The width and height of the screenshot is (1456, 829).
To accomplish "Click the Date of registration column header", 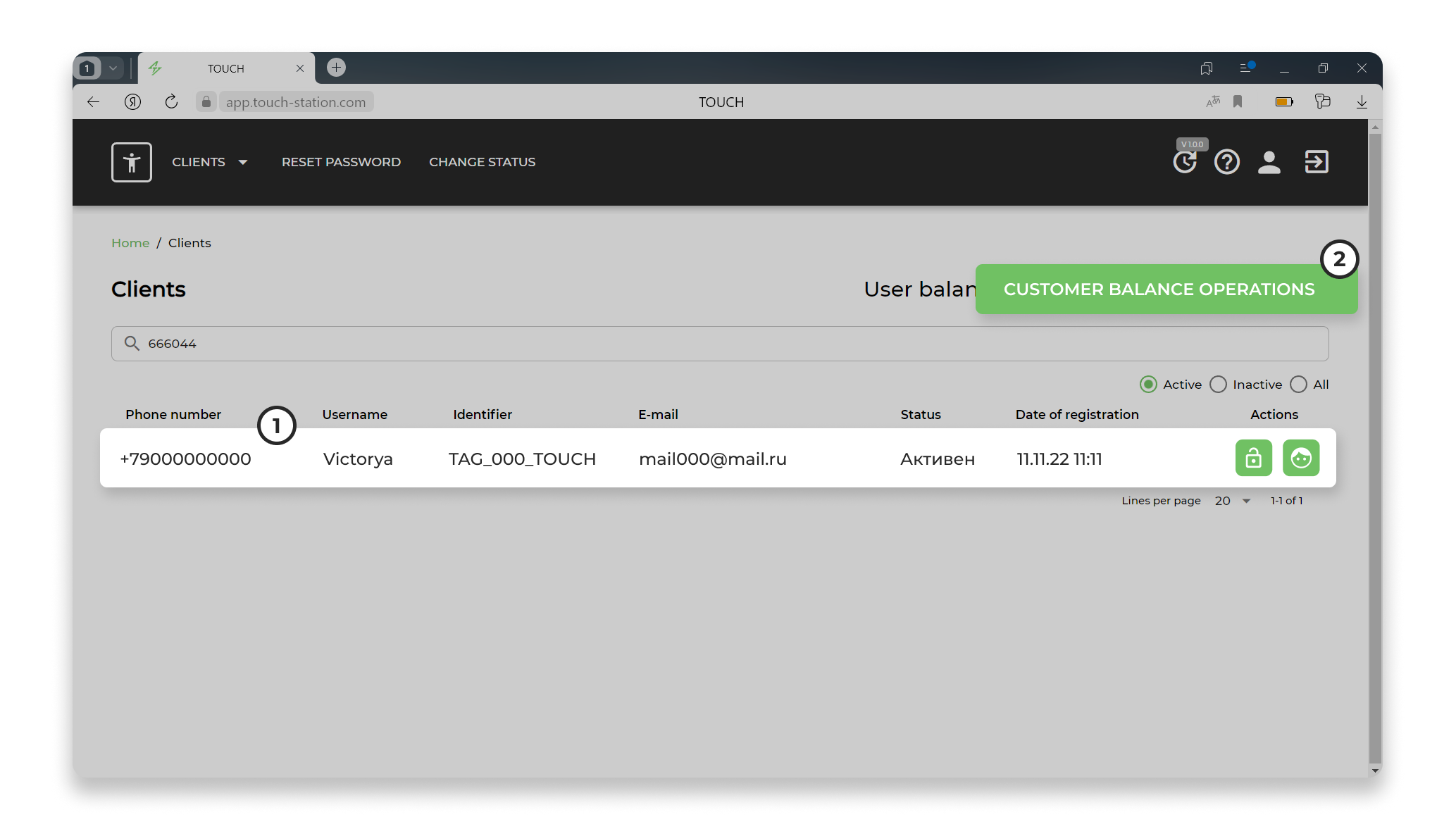I will [x=1076, y=415].
